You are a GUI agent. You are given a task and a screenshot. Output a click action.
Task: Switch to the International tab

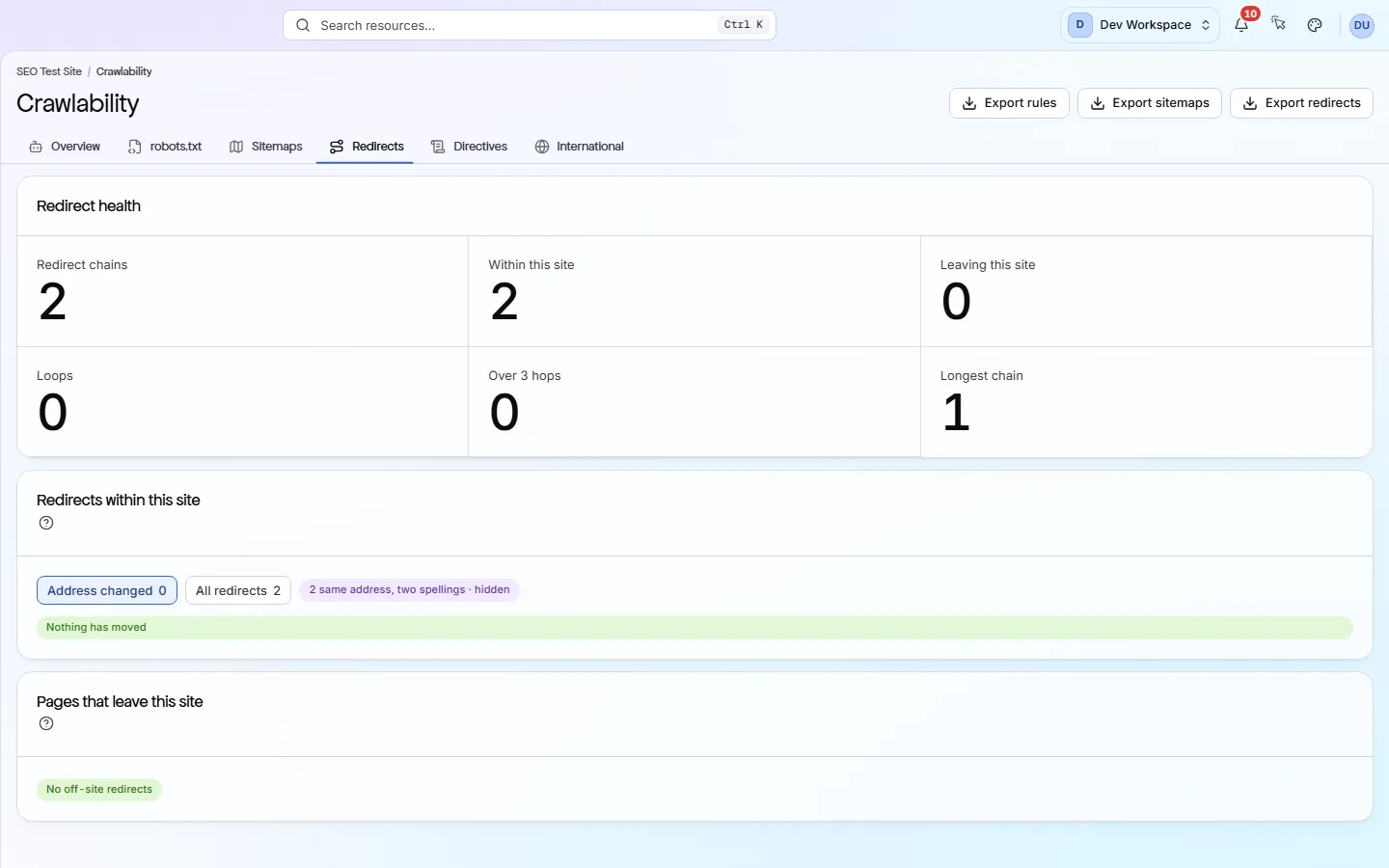tap(580, 147)
